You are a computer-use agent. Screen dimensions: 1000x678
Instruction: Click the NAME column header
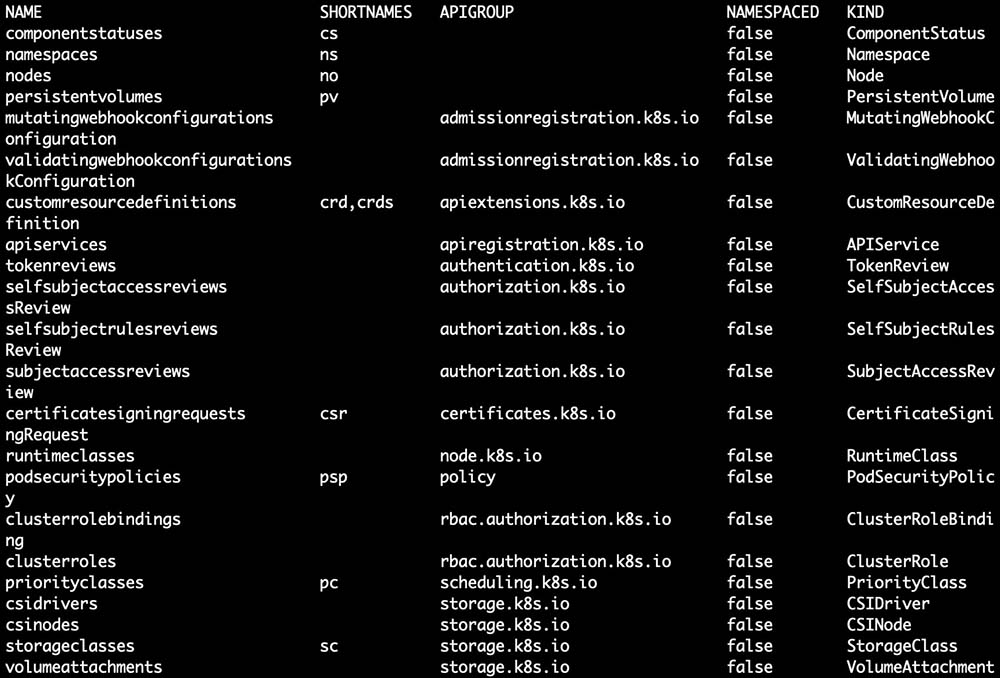click(24, 12)
